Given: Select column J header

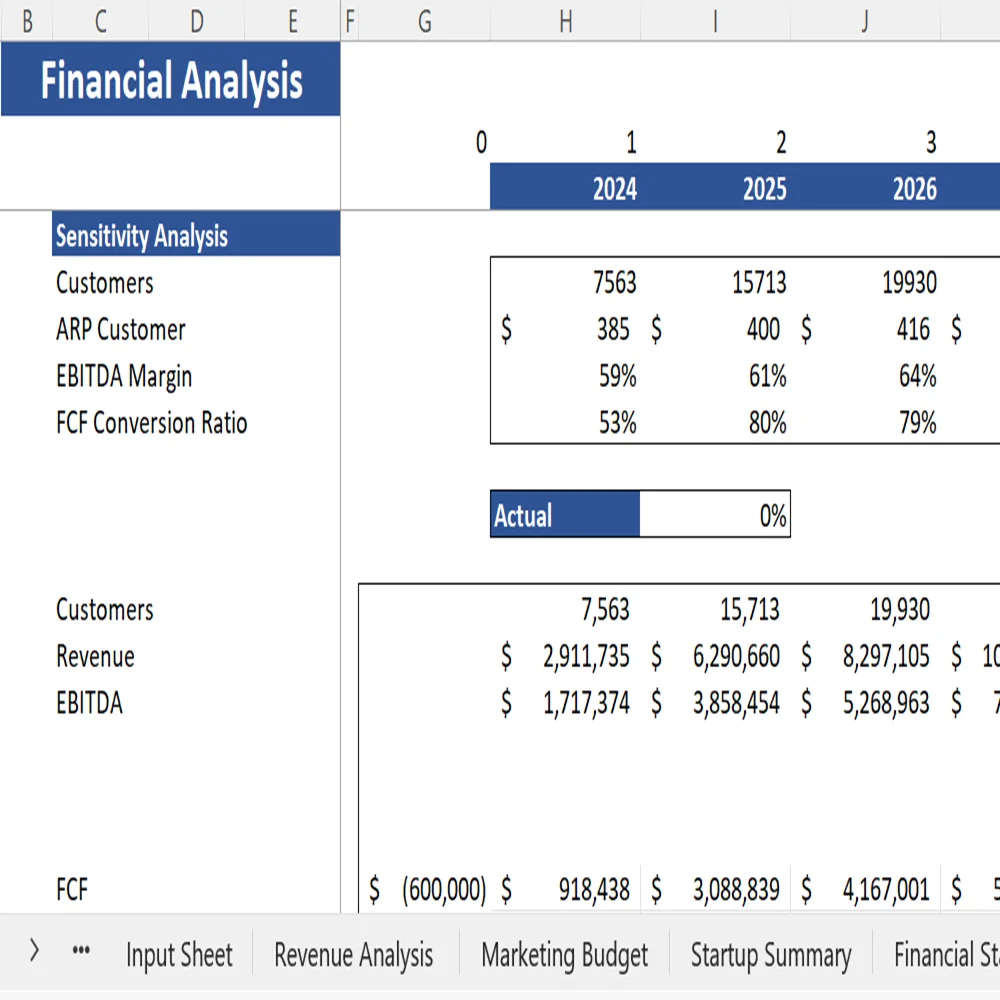Looking at the screenshot, I should coord(864,20).
